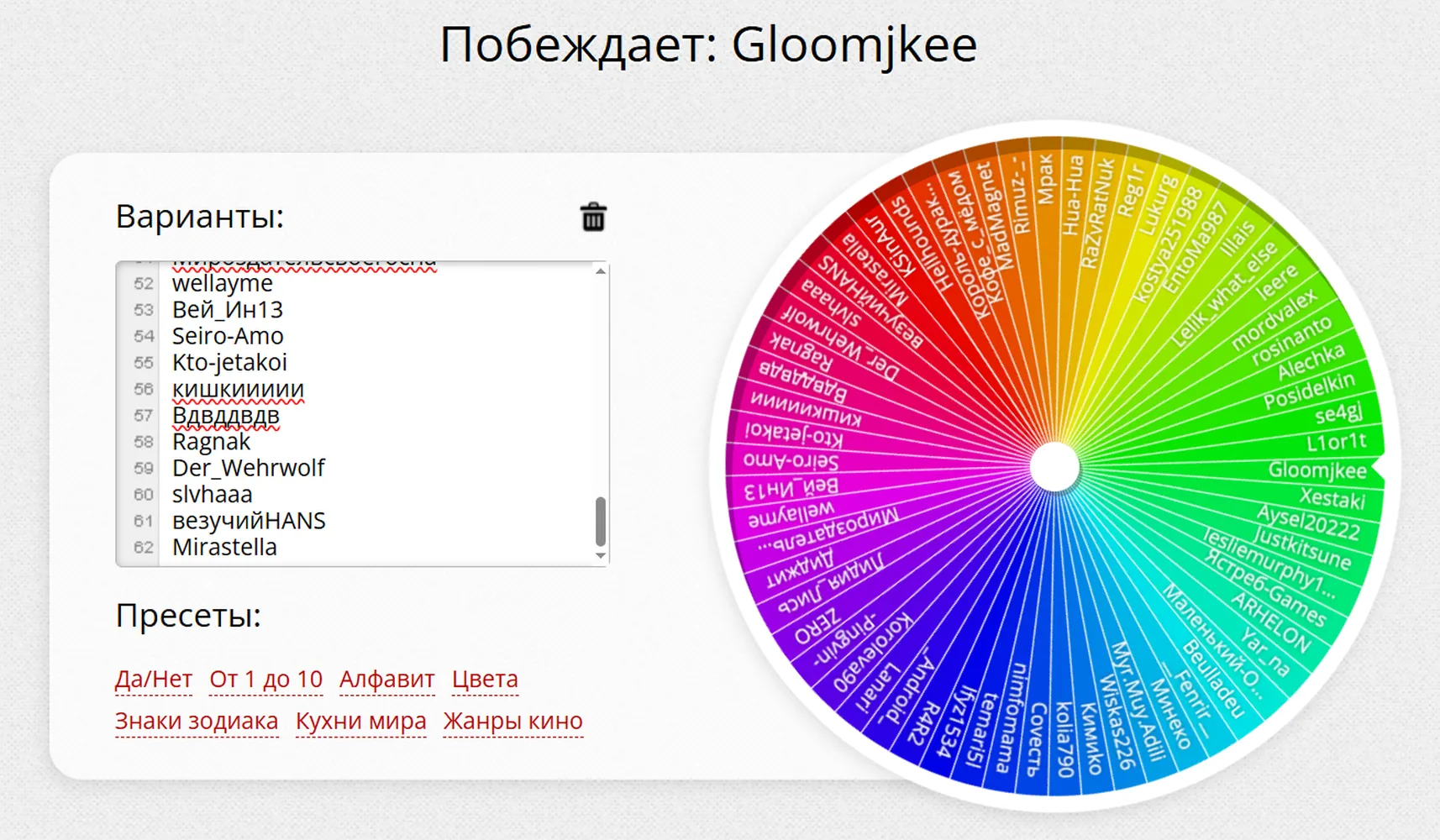The image size is (1440, 840).
Task: Click the Кимико wheel segment
Action: click(1090, 738)
